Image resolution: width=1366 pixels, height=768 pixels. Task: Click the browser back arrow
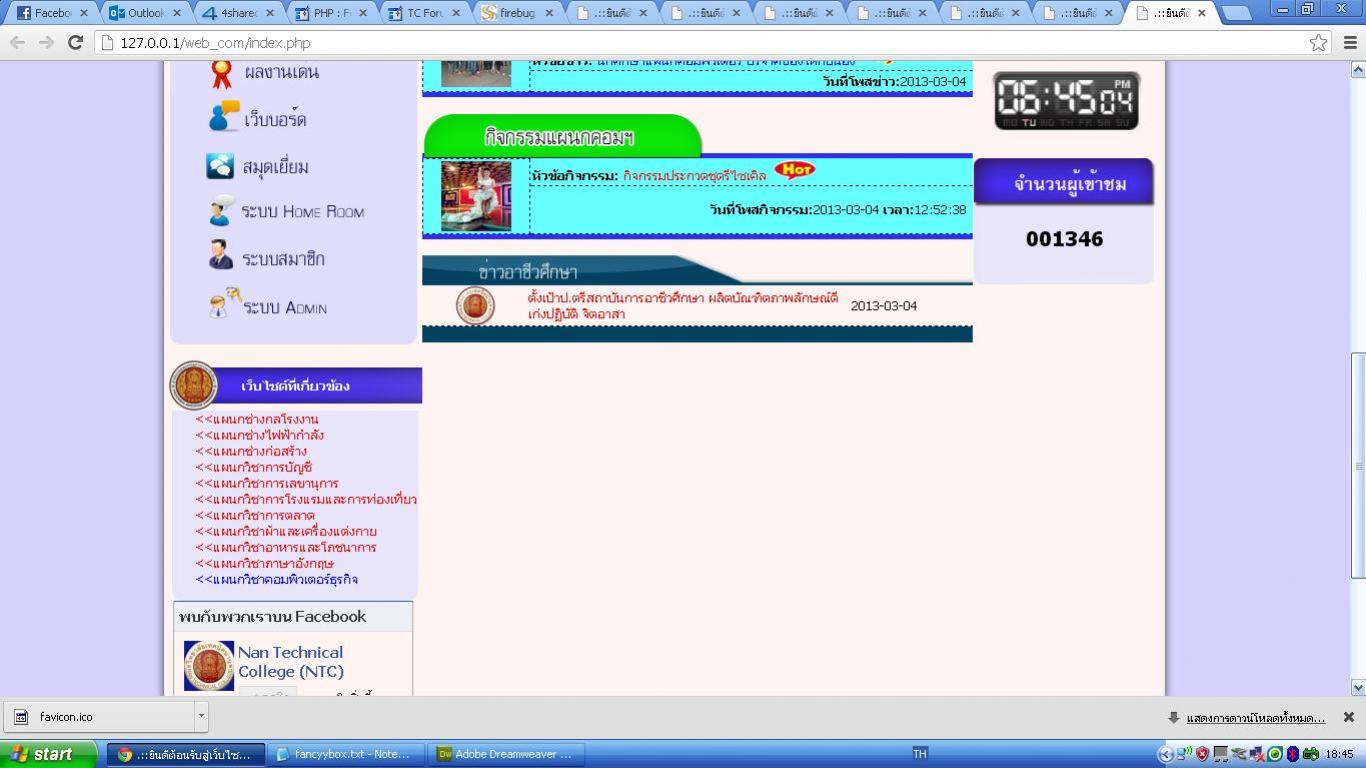[17, 43]
